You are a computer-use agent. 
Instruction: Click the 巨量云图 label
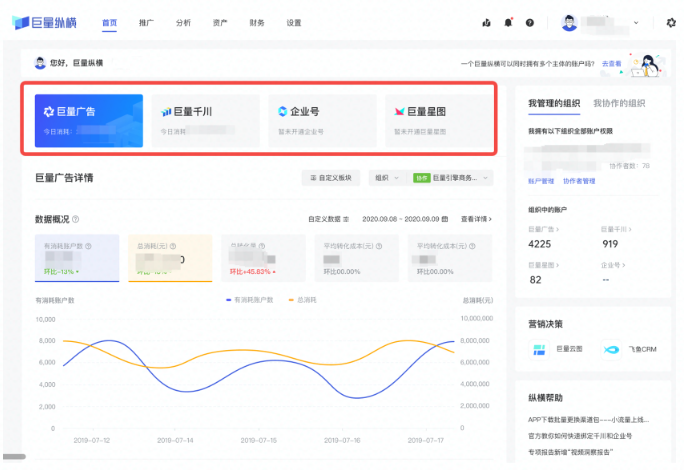pos(569,349)
